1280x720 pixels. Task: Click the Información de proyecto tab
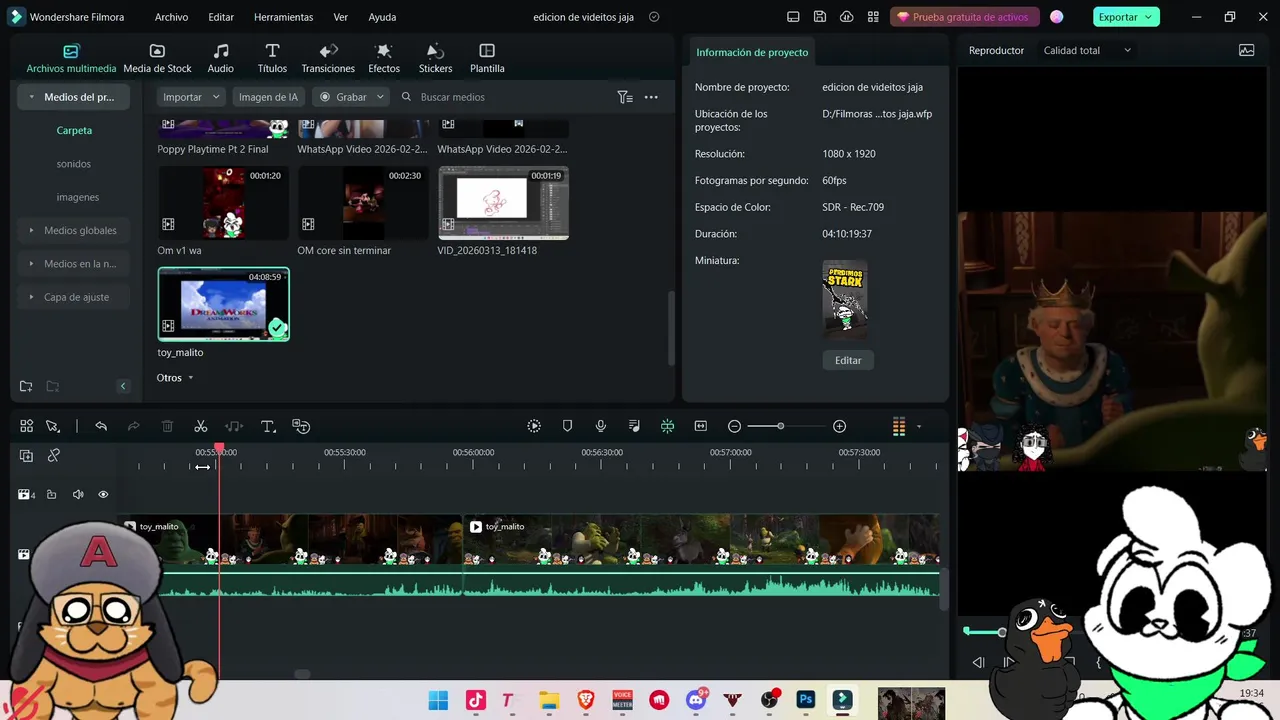click(752, 52)
